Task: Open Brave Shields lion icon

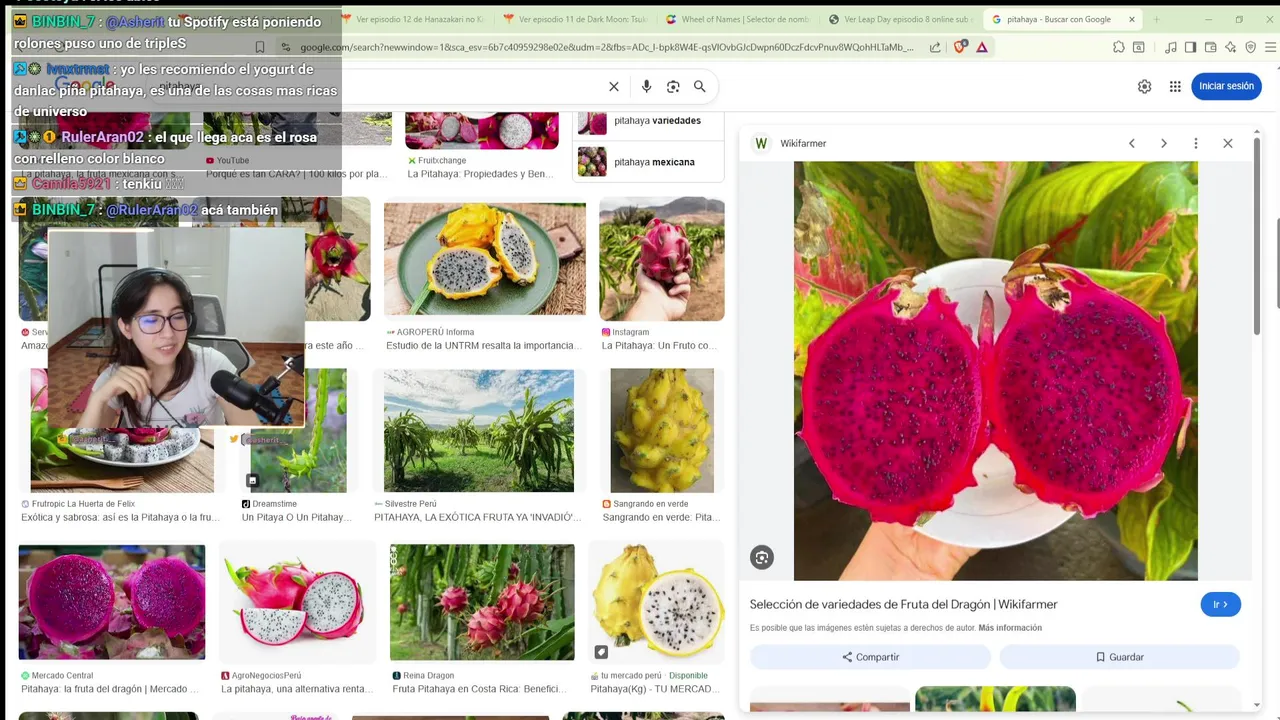Action: tap(960, 47)
